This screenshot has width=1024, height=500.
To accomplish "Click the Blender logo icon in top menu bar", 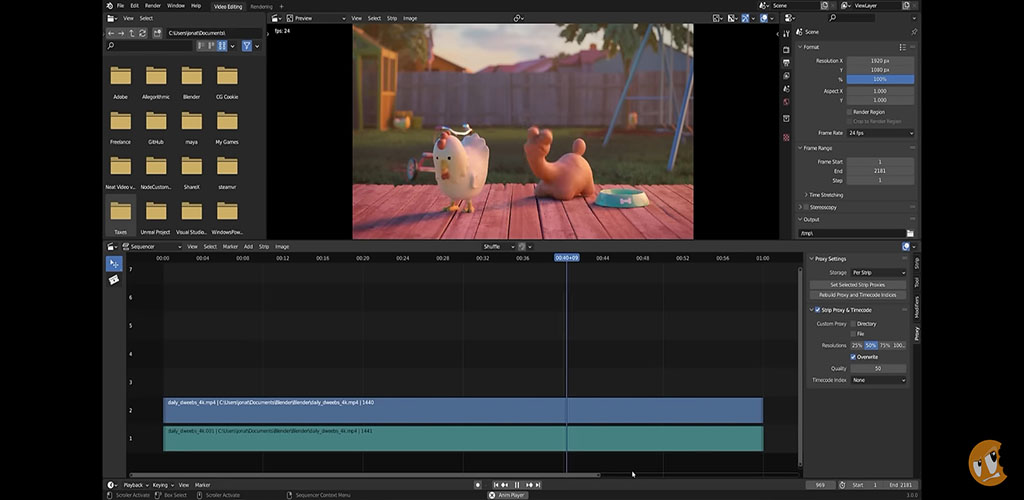I will [109, 5].
